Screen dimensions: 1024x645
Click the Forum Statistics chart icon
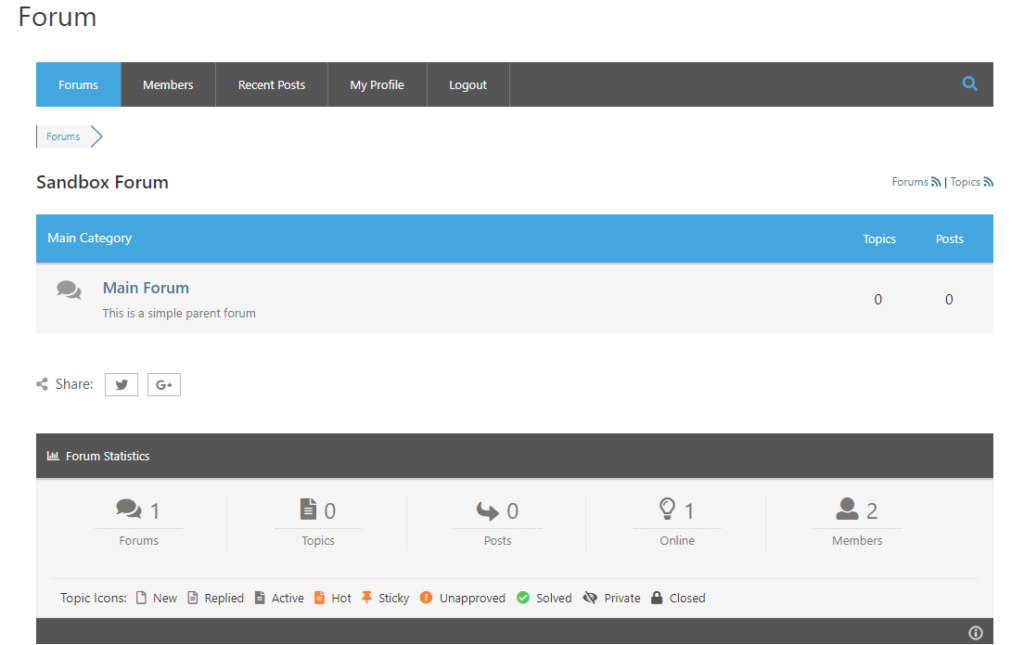(53, 456)
